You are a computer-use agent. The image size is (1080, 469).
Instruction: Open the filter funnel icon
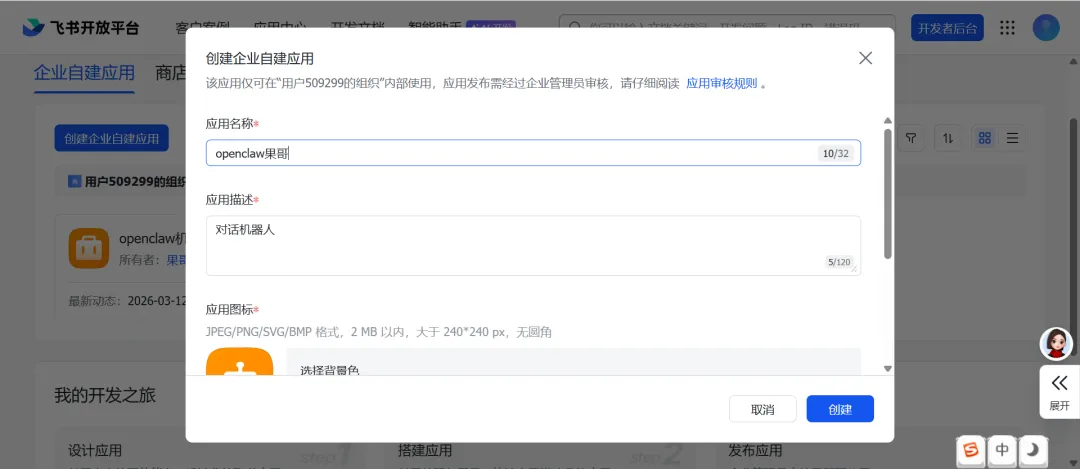(911, 138)
